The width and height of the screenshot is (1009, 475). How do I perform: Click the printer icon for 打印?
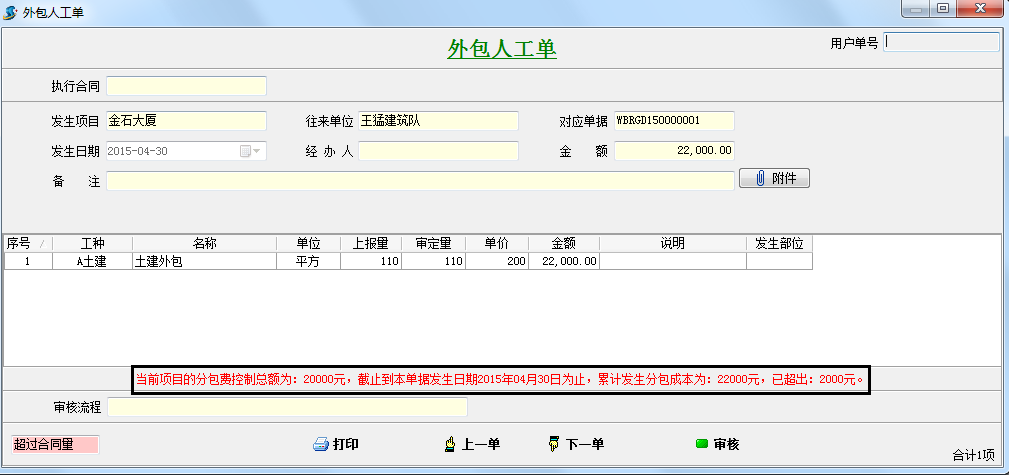pyautogui.click(x=321, y=445)
